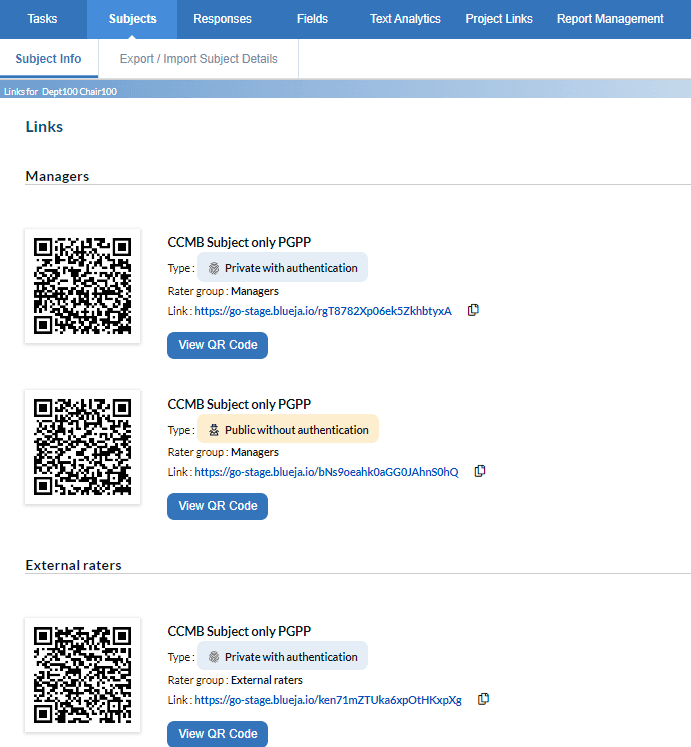Click the 'External raters' section heading

tap(73, 565)
